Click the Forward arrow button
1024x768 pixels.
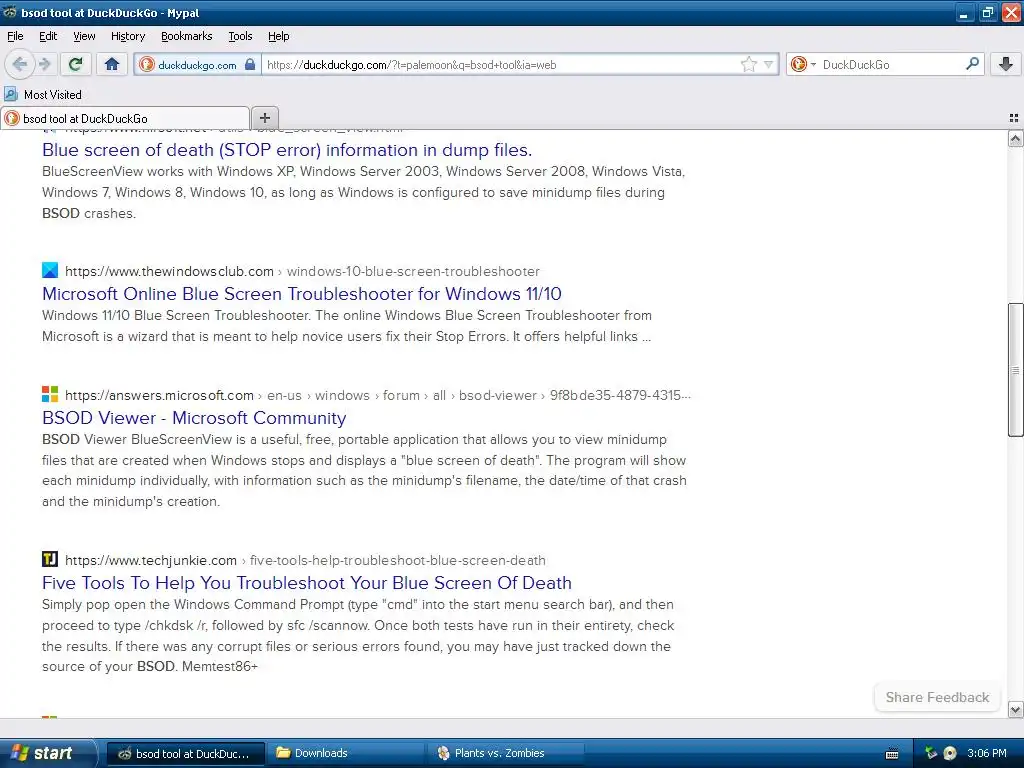coord(44,64)
